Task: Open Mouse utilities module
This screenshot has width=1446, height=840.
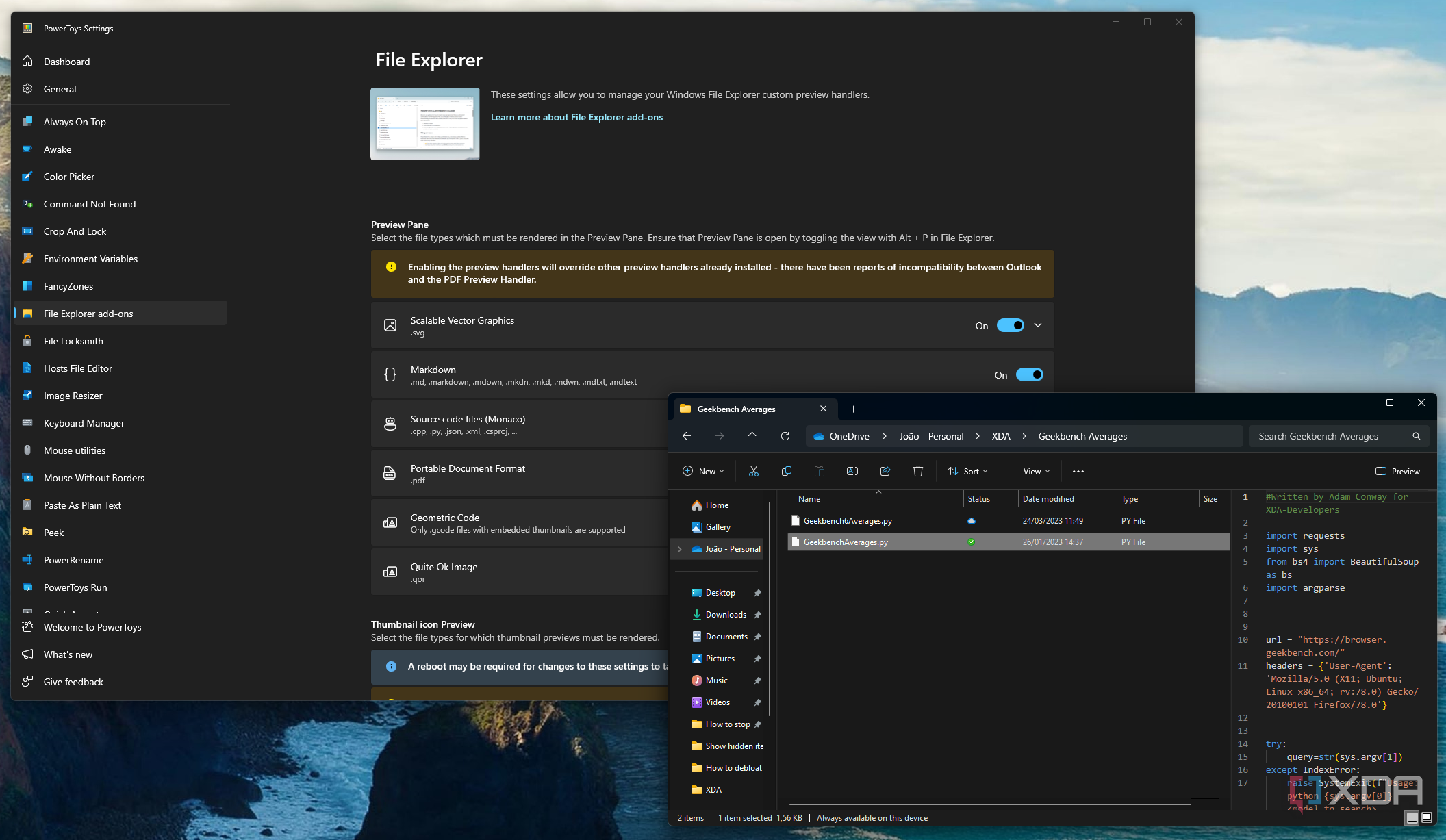Action: point(120,450)
